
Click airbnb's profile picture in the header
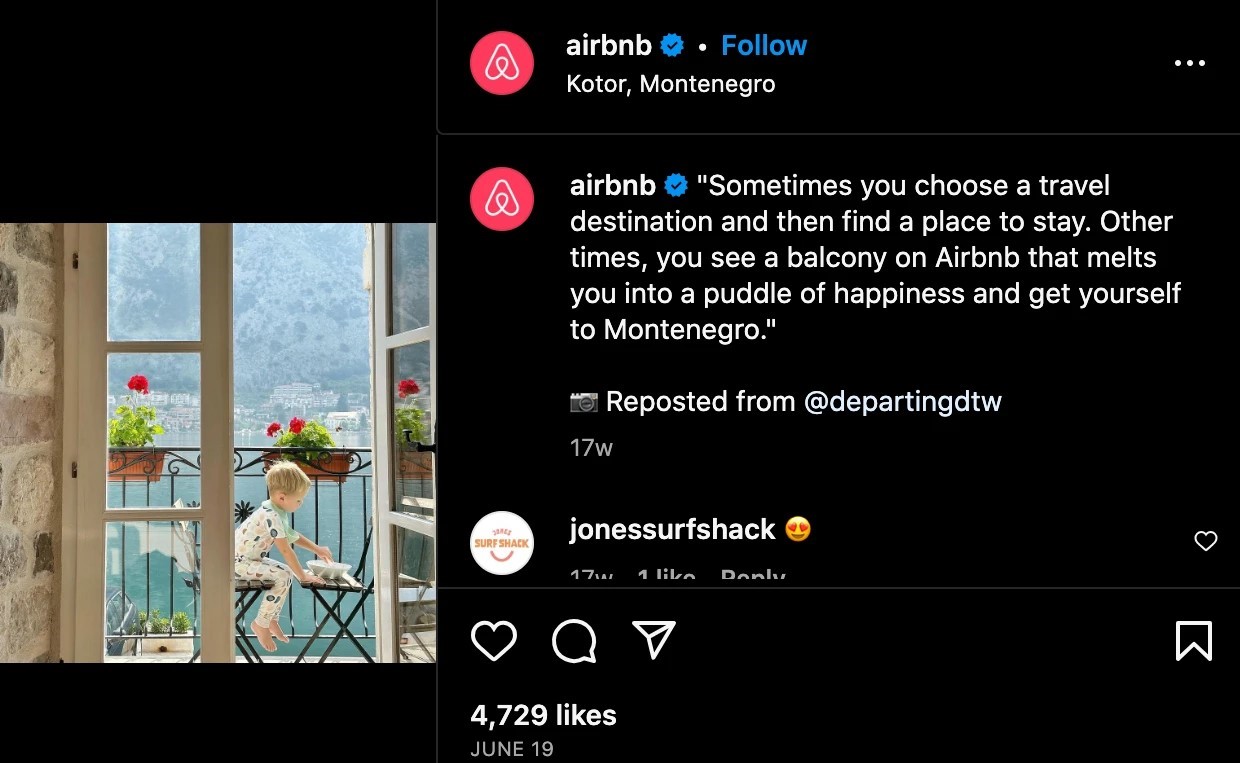click(501, 62)
